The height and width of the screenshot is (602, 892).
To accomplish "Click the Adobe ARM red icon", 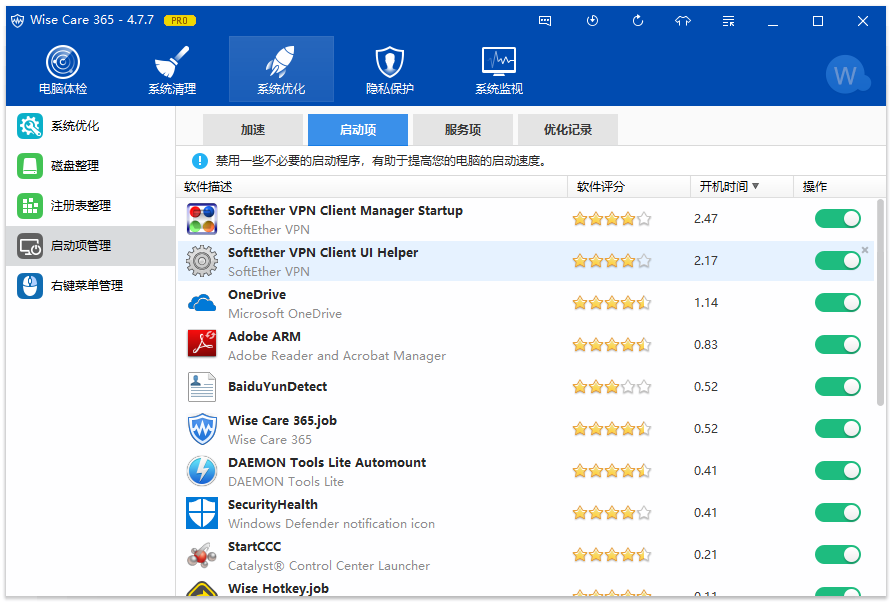I will click(202, 344).
